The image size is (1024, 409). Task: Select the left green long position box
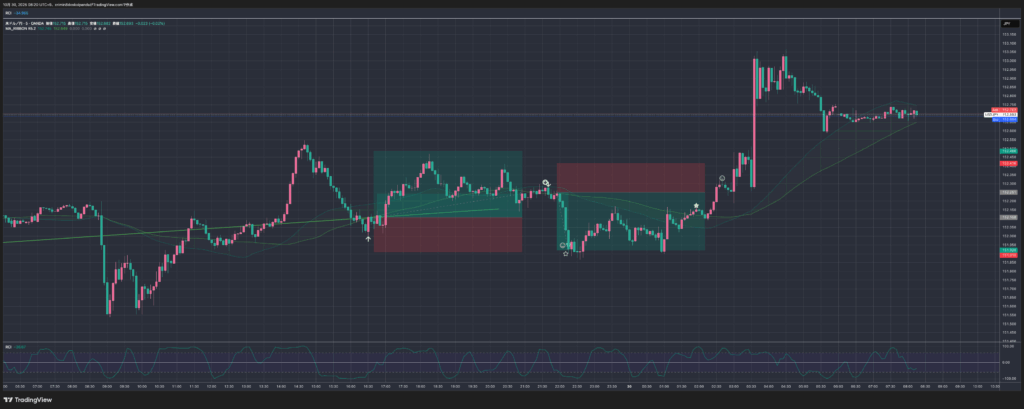click(x=447, y=183)
